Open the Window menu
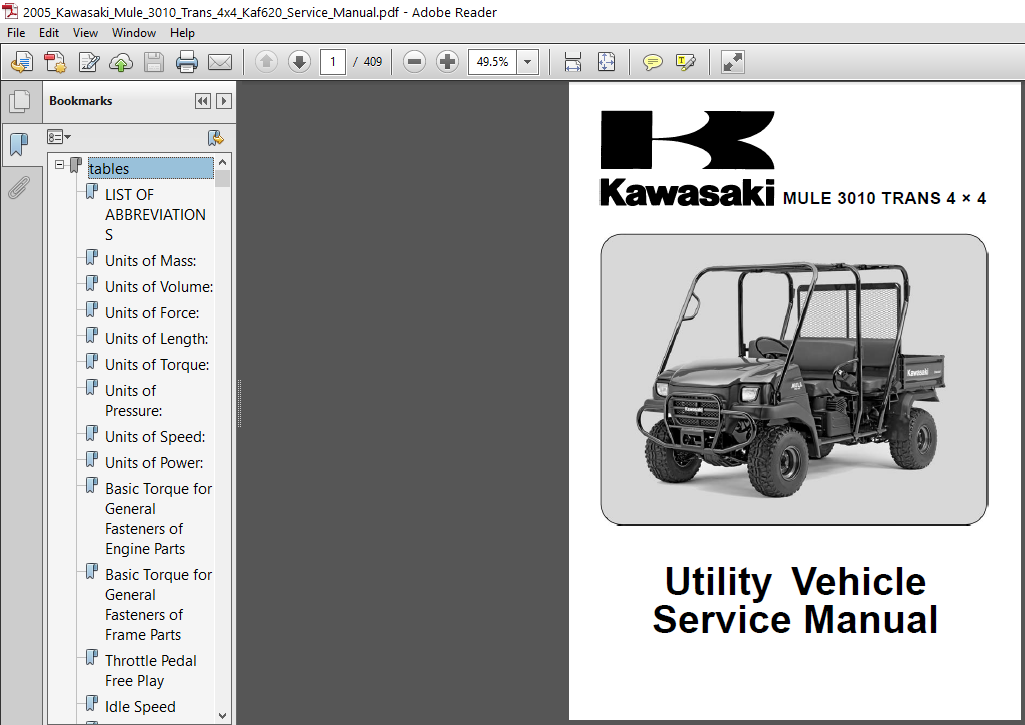 tap(134, 33)
